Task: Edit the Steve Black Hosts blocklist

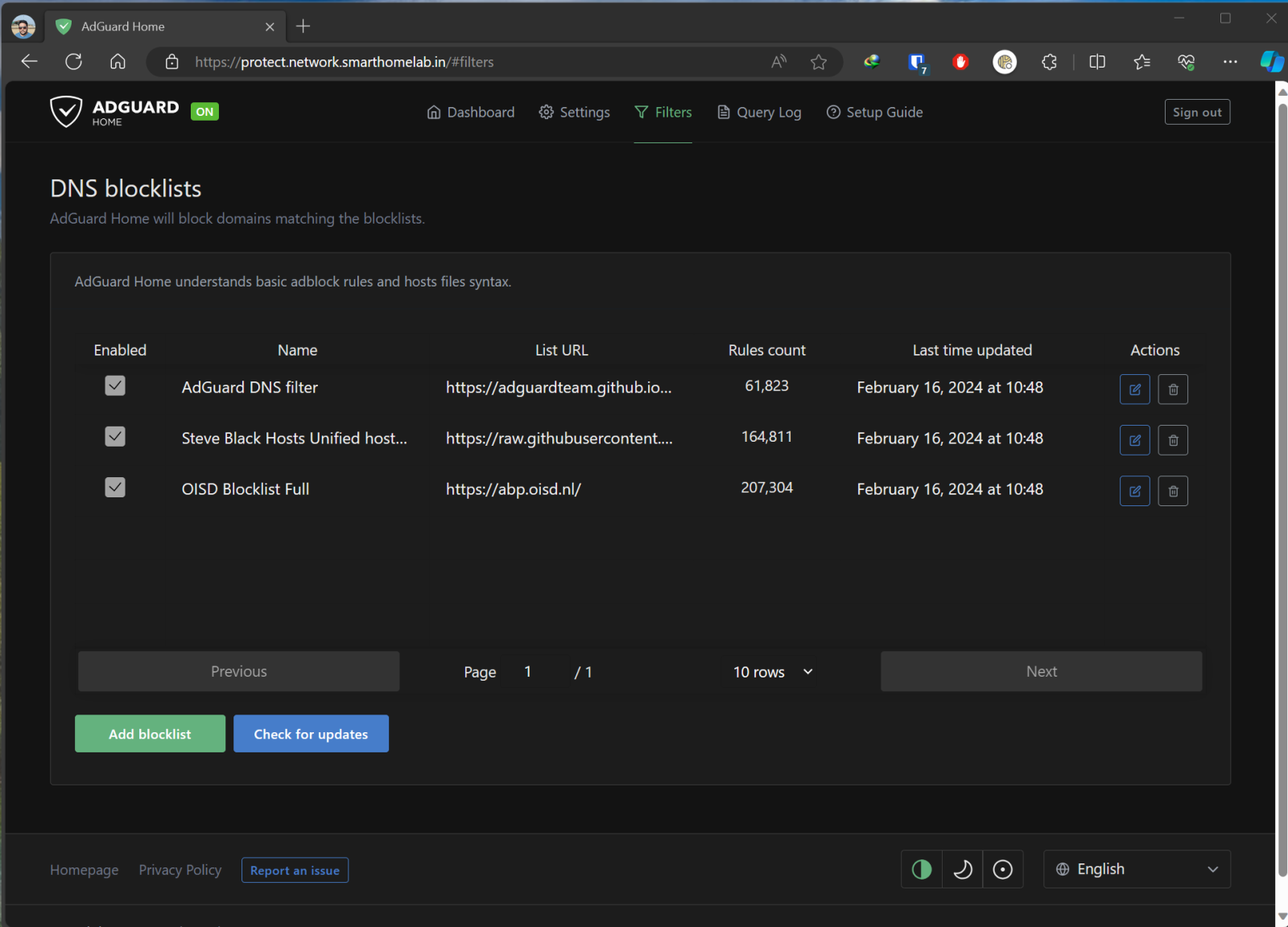Action: tap(1134, 440)
